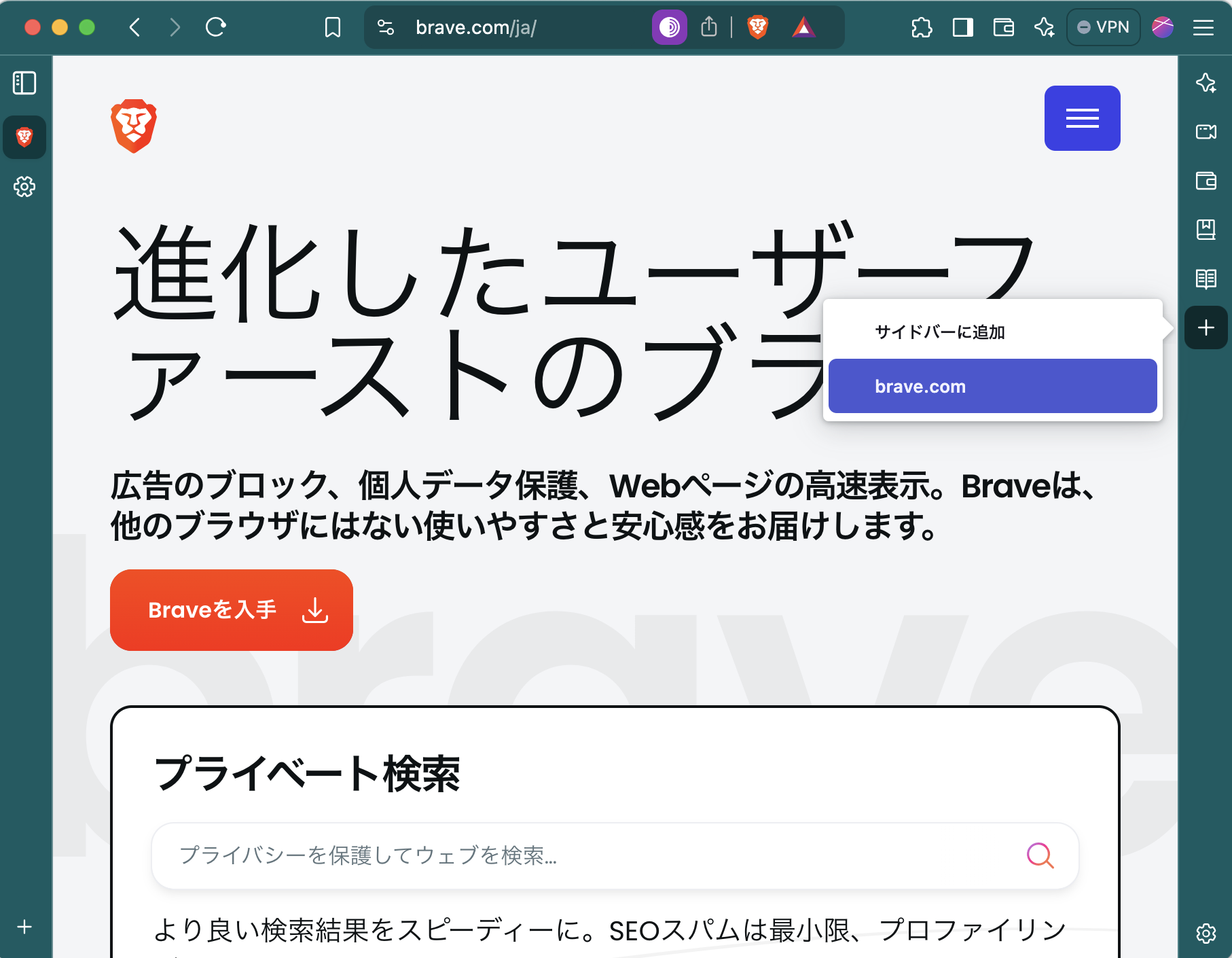Image resolution: width=1232 pixels, height=958 pixels.
Task: Toggle the sidebar panel toolbar button
Action: pyautogui.click(x=963, y=27)
